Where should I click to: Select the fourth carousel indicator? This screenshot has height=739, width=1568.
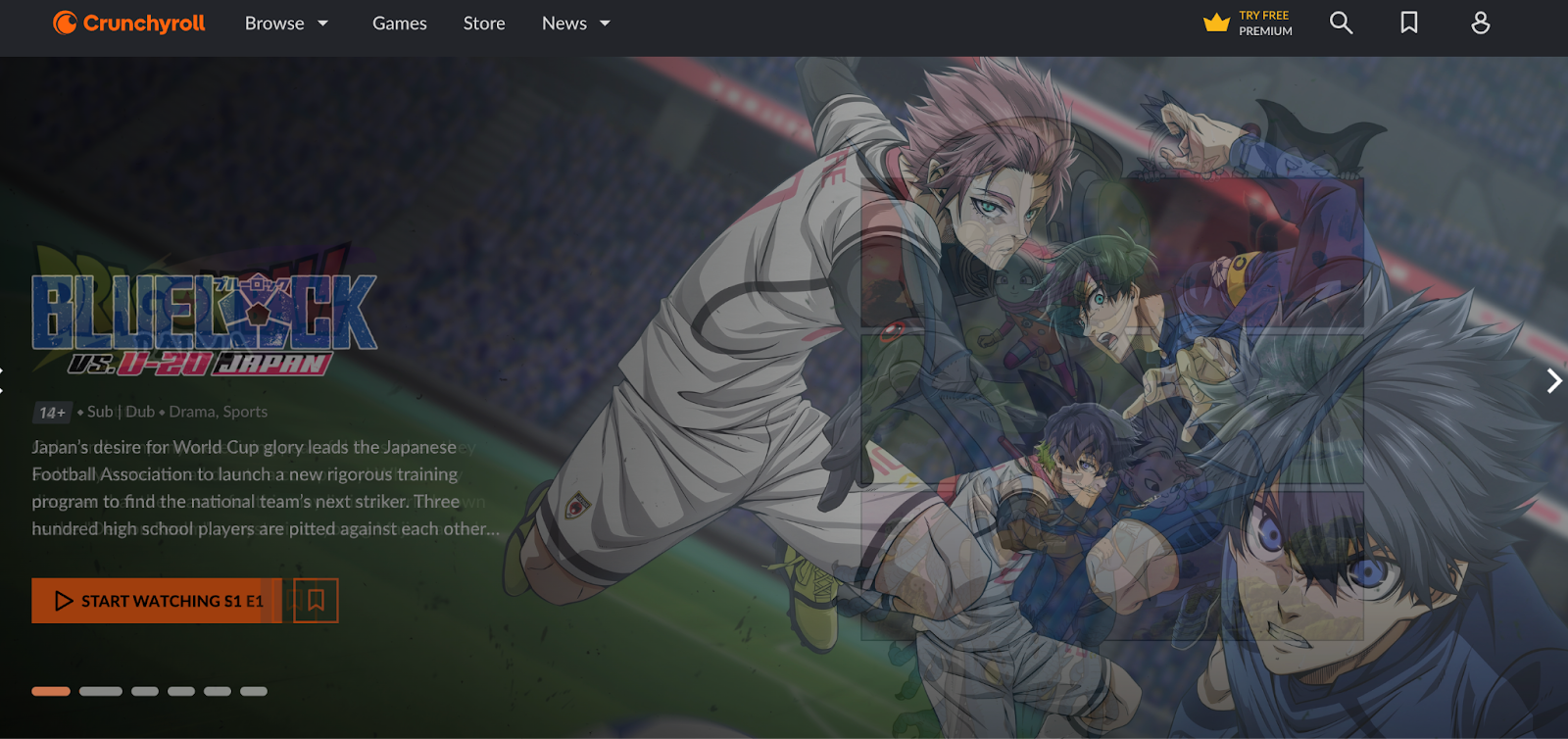(x=181, y=691)
